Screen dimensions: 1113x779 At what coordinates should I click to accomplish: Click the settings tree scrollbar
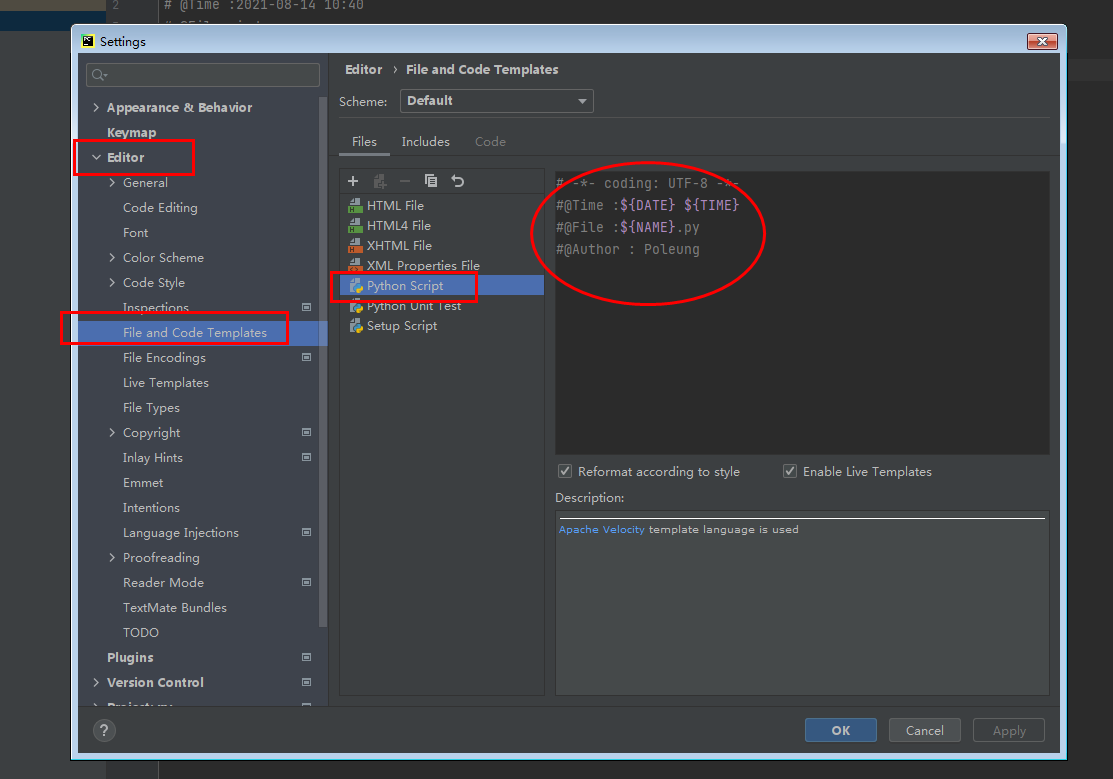coord(324,362)
